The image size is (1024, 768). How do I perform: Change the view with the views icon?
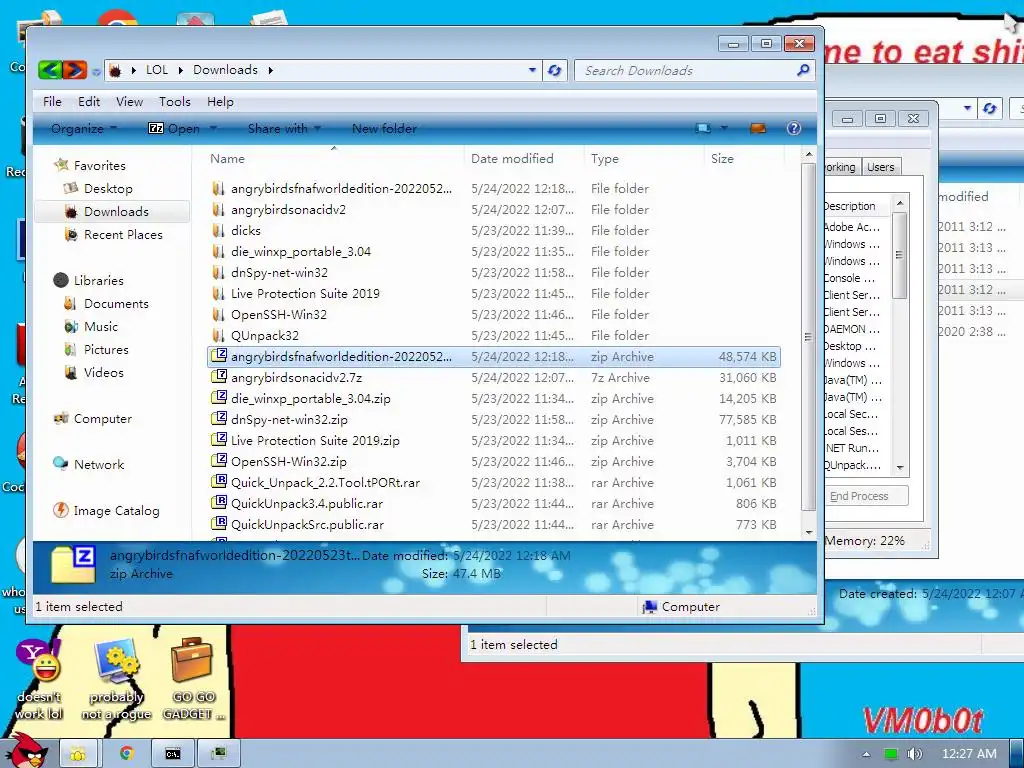pos(703,129)
